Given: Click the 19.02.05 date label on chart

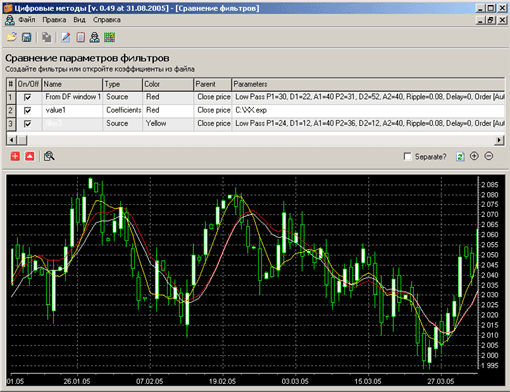Looking at the screenshot, I should point(222,381).
